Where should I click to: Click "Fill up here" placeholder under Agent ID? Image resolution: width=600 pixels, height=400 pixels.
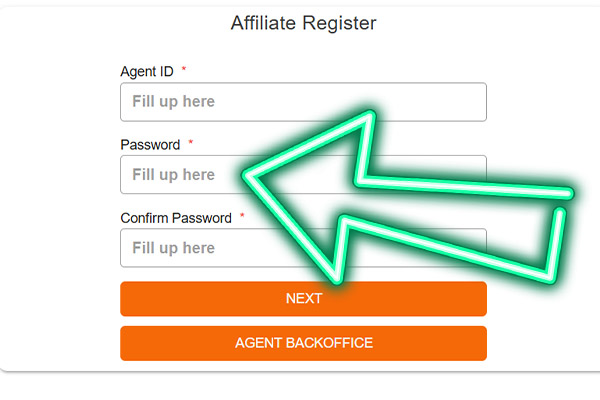click(173, 102)
